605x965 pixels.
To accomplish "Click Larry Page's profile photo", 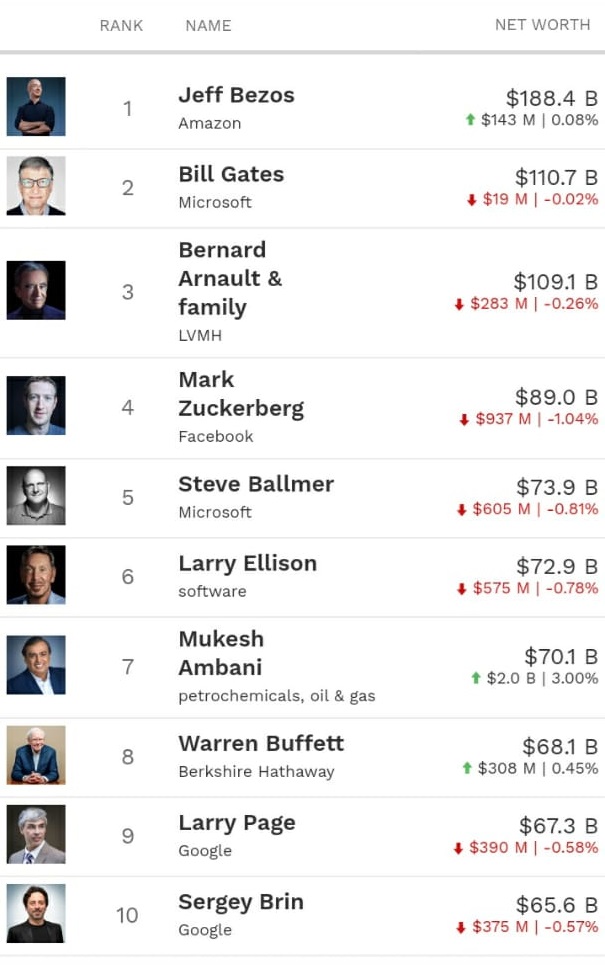I will click(36, 834).
